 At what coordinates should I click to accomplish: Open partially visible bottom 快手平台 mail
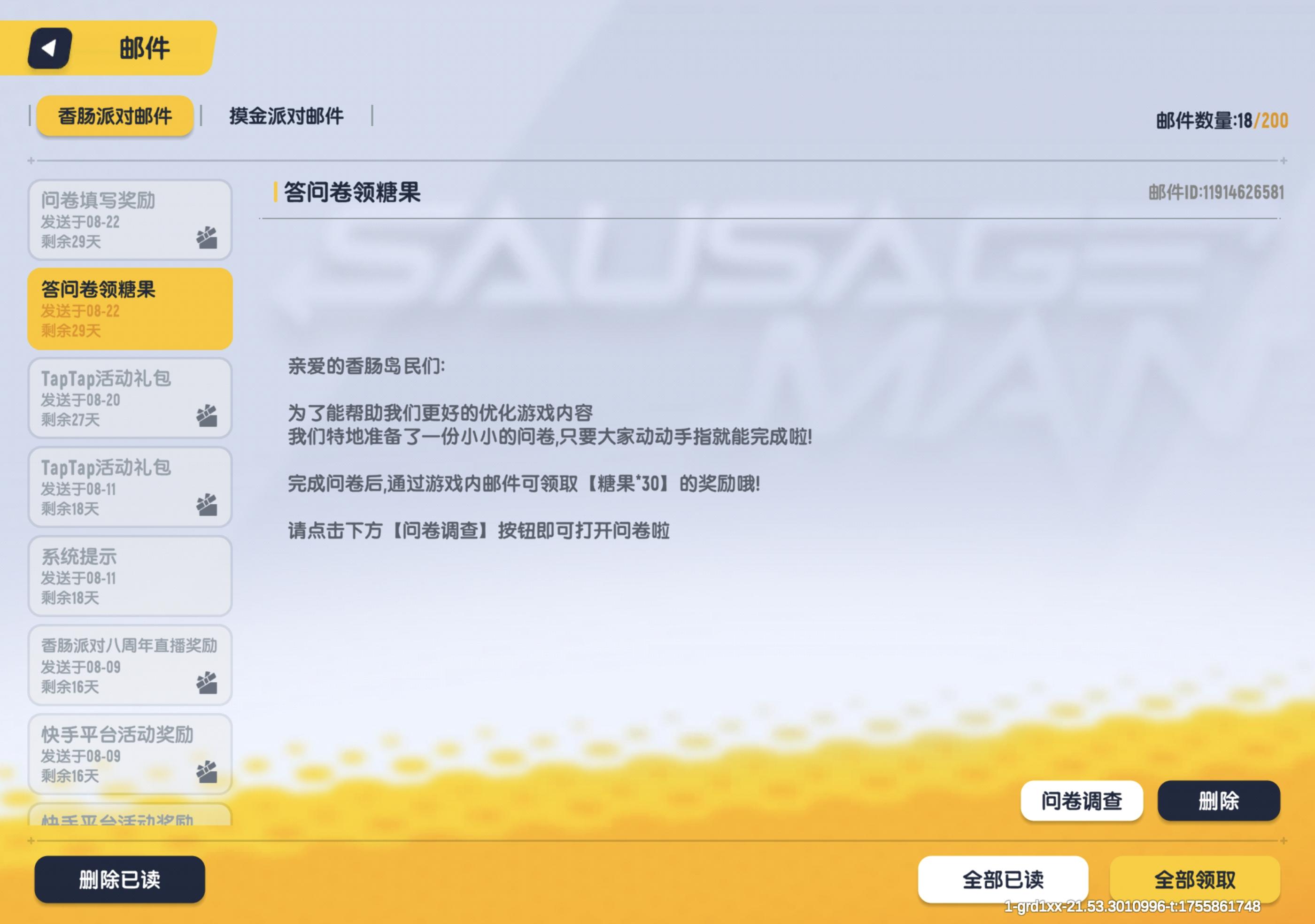pos(130,814)
